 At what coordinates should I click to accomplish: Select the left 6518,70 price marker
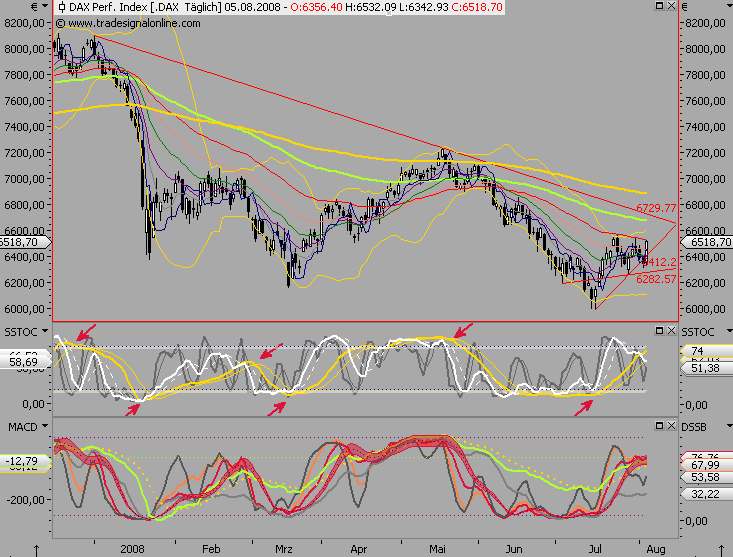pyautogui.click(x=24, y=242)
